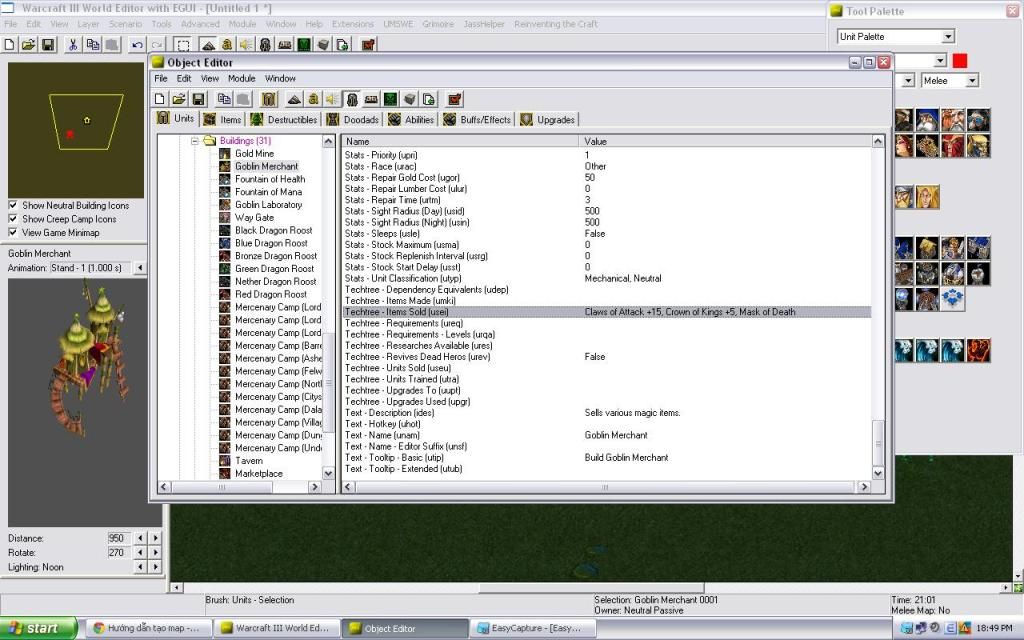
Task: Click arrow next to Animation Stand field
Action: coord(140,268)
